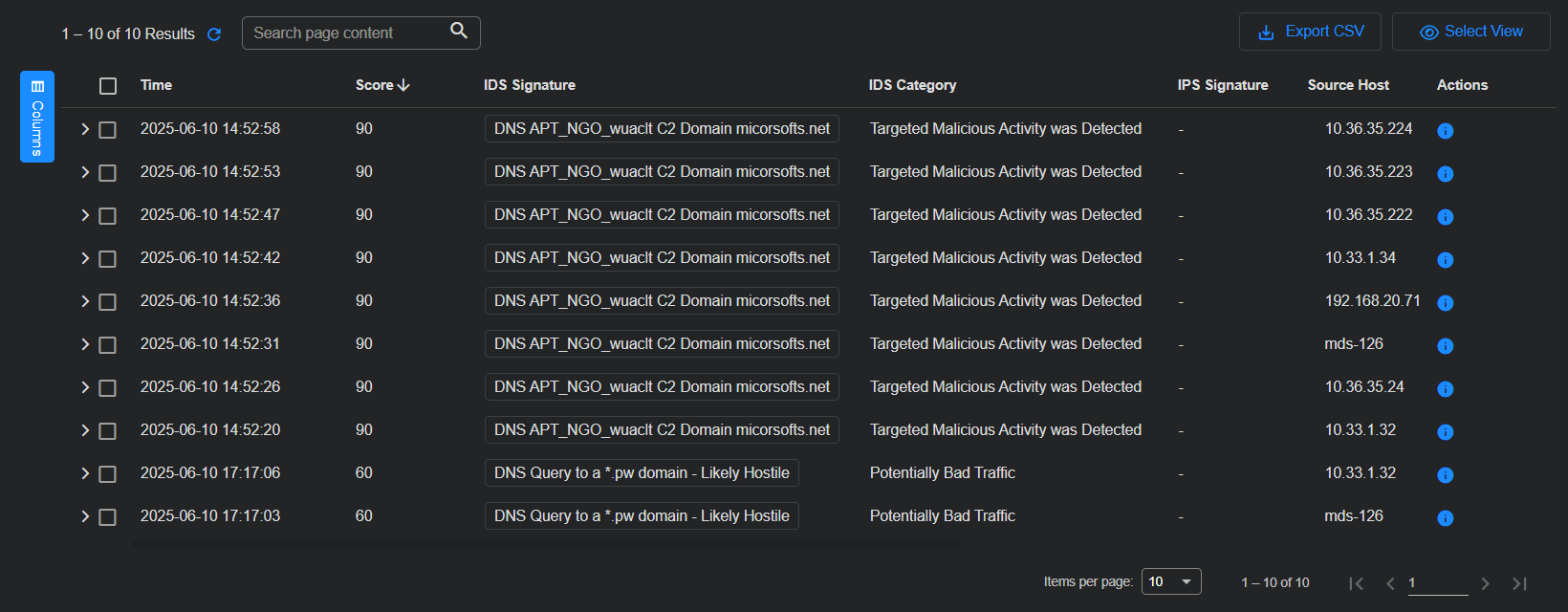Select the 14:52:58 alert row checkbox
The image size is (1568, 612).
tap(108, 130)
